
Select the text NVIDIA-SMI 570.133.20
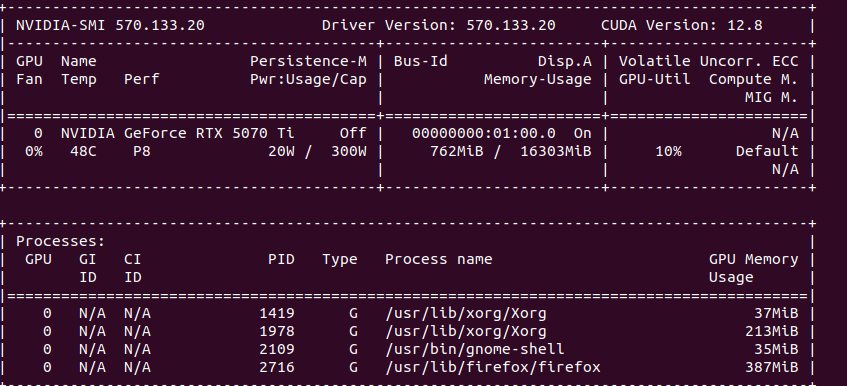tap(110, 25)
